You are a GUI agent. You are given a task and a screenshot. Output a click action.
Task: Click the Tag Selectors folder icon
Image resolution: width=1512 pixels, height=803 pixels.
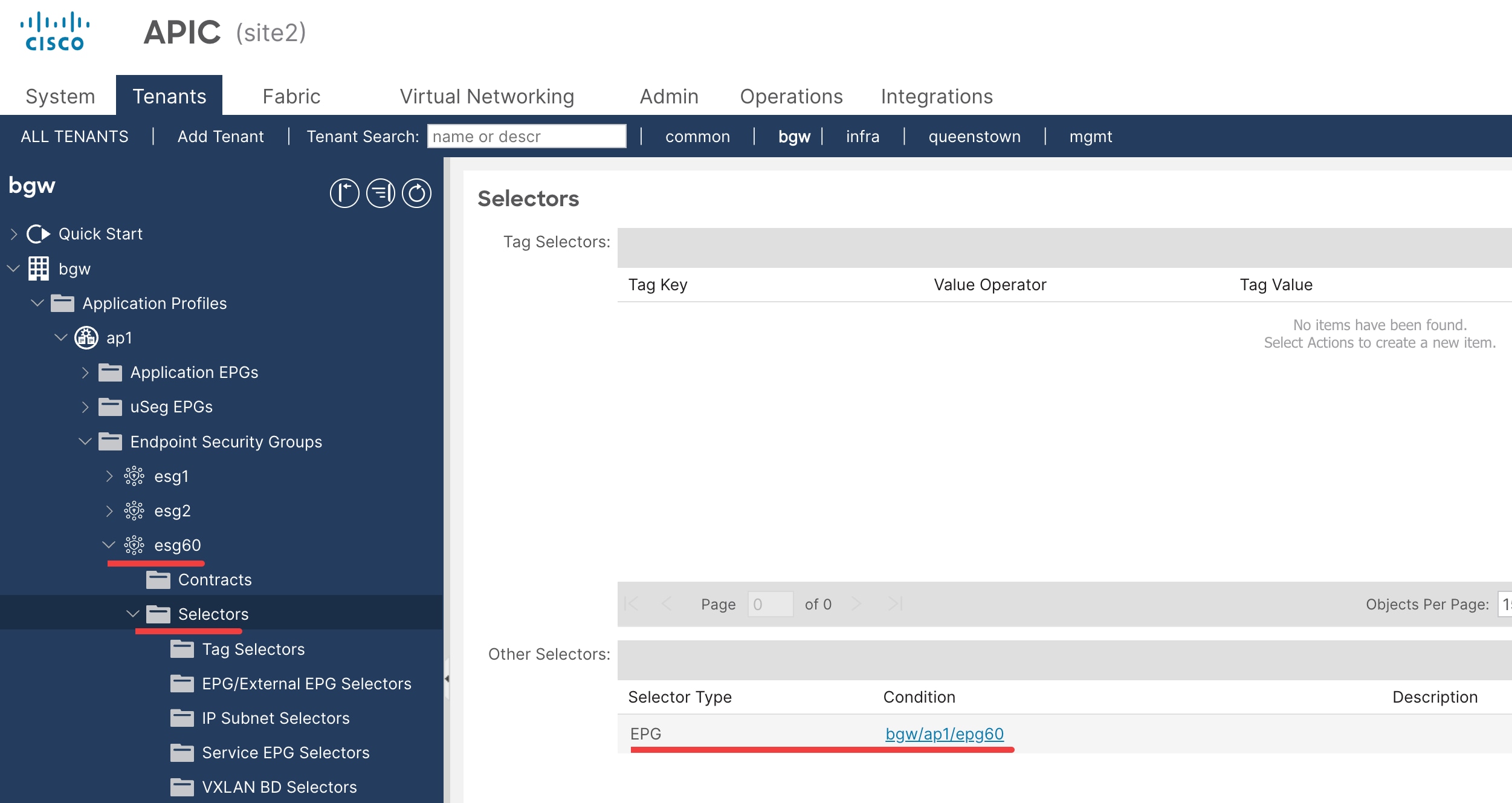point(182,649)
